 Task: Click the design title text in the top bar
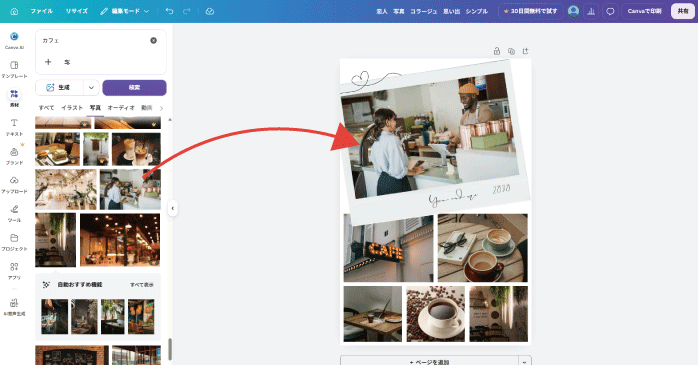tap(432, 11)
